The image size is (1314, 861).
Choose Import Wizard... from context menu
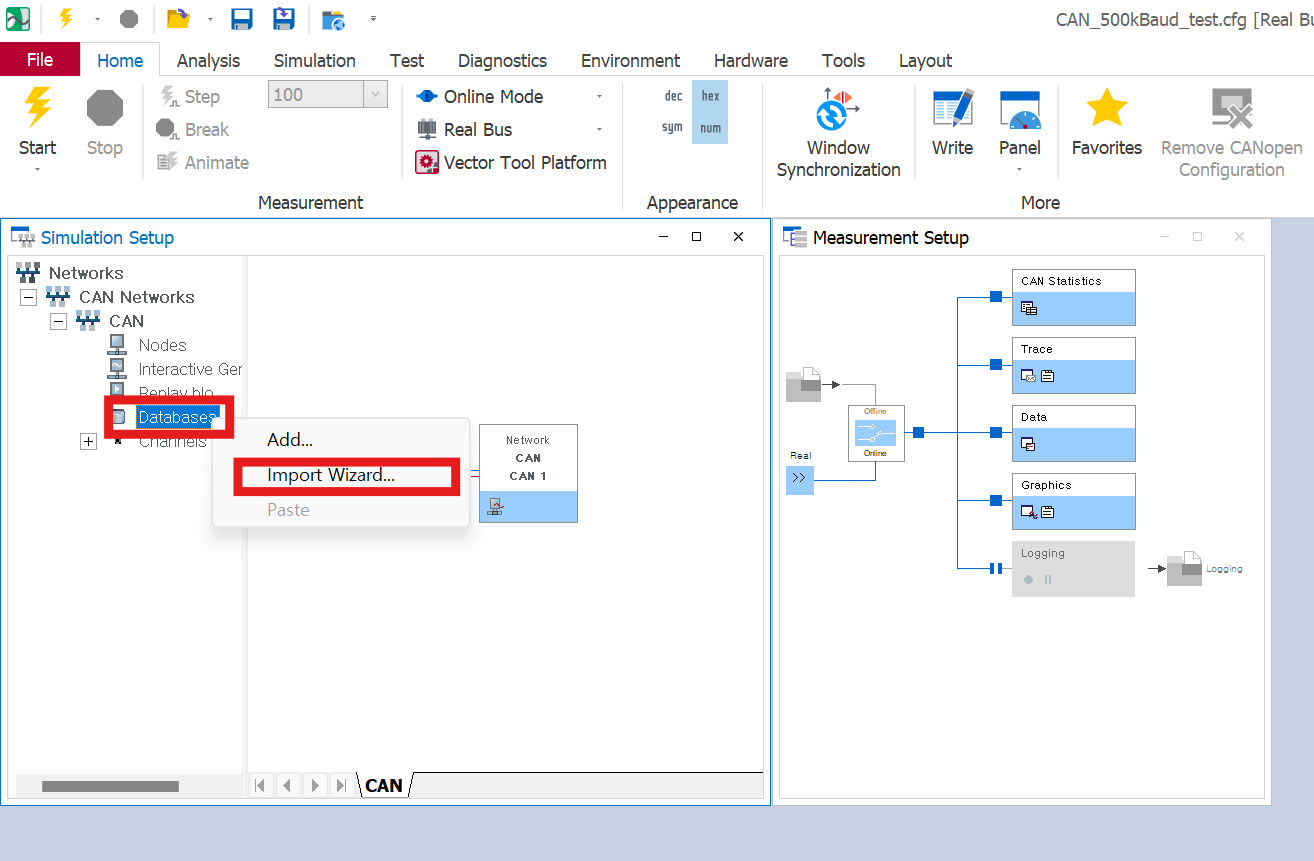[331, 475]
